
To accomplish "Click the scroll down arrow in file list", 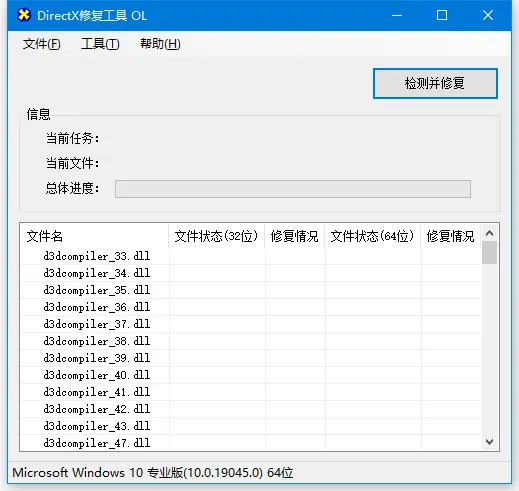I will [489, 442].
